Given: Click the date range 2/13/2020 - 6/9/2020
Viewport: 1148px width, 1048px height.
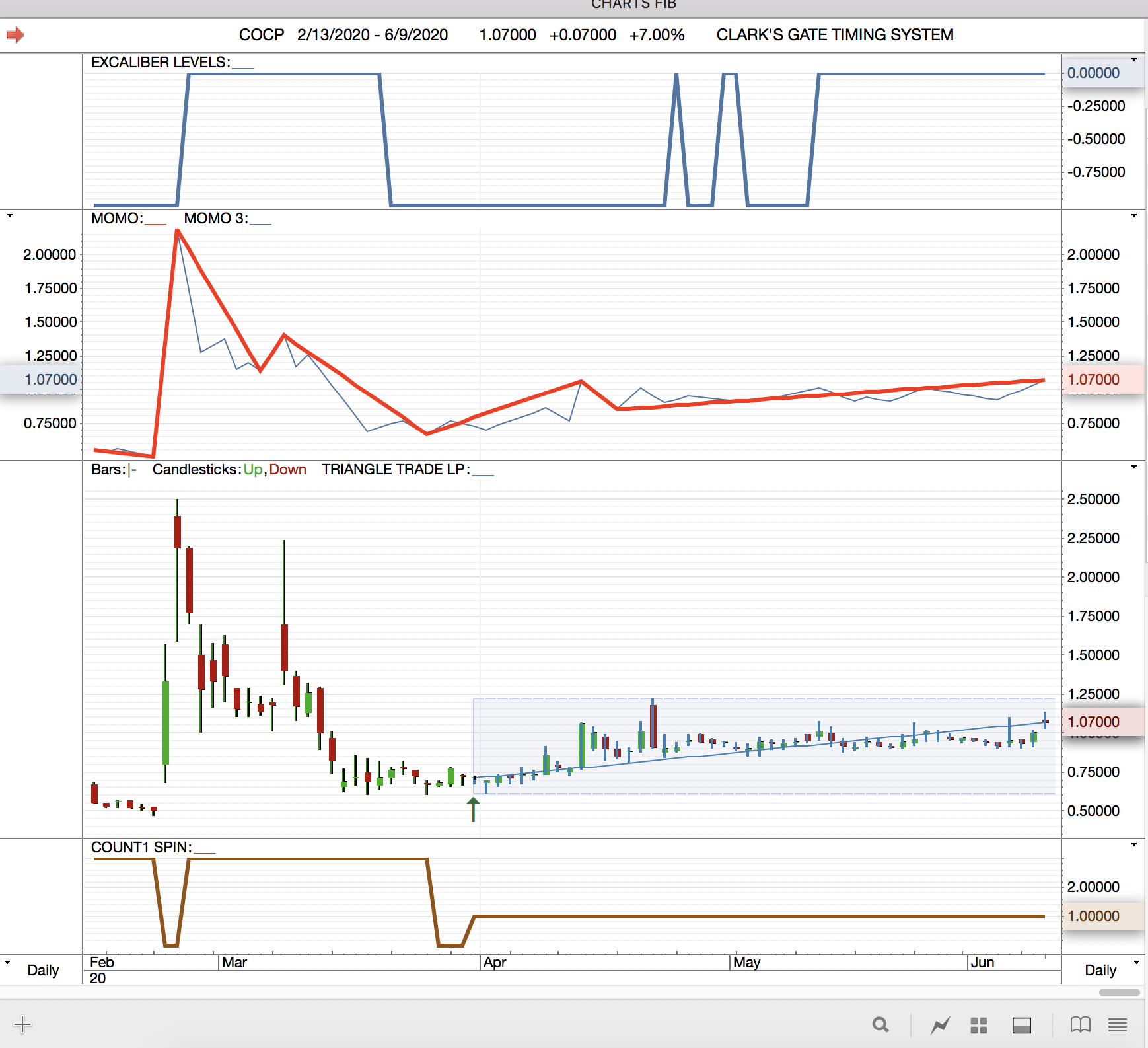Looking at the screenshot, I should (x=373, y=35).
